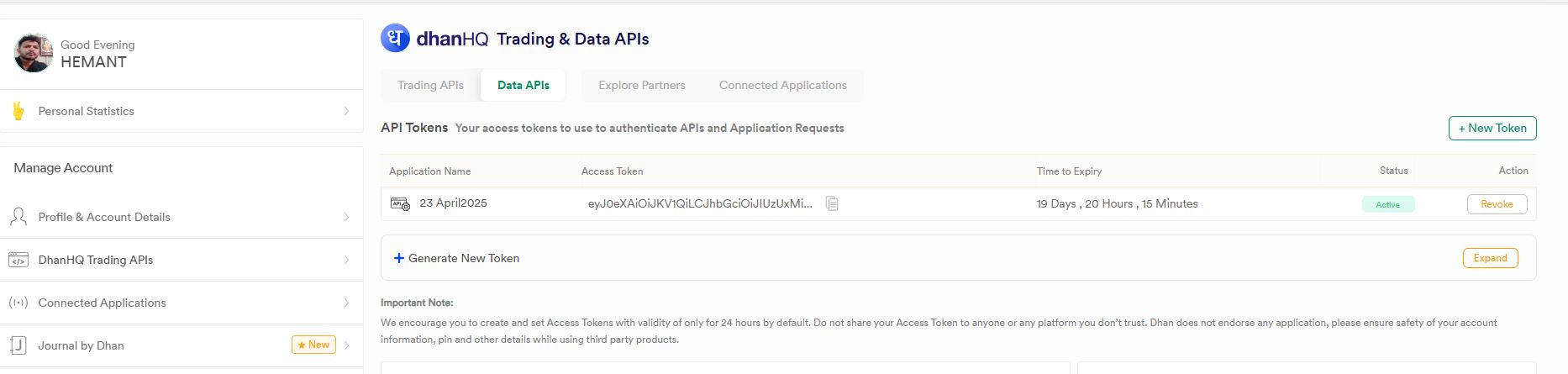Click the API icon beside 23 April2025

(400, 203)
